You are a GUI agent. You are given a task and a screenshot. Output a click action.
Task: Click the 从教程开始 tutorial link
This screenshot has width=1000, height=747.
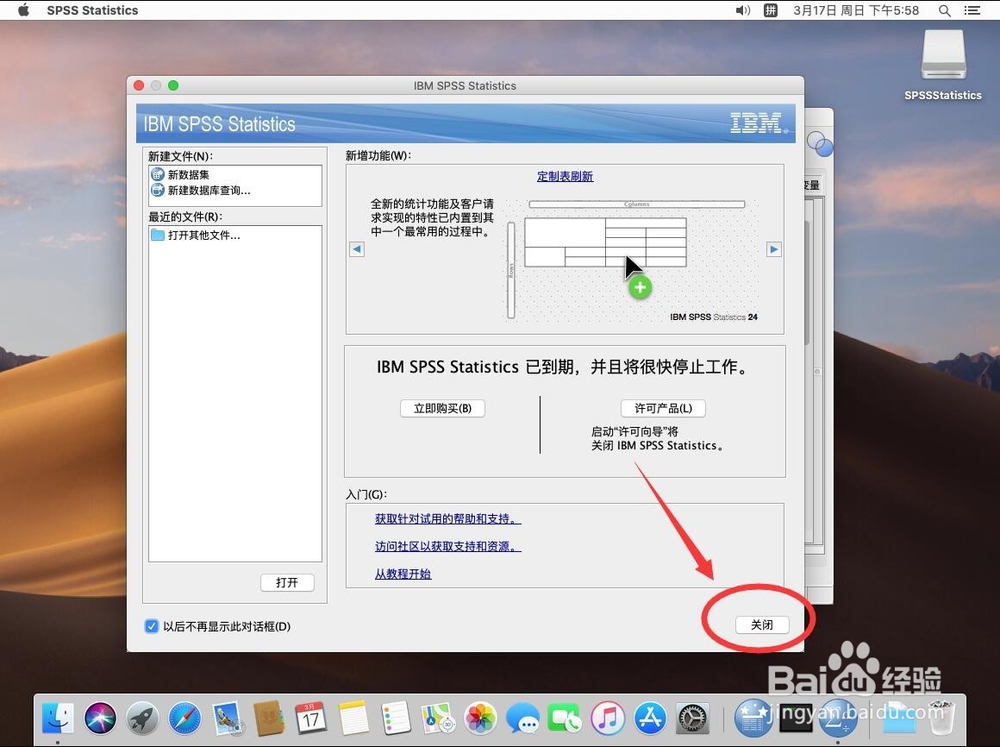[402, 574]
